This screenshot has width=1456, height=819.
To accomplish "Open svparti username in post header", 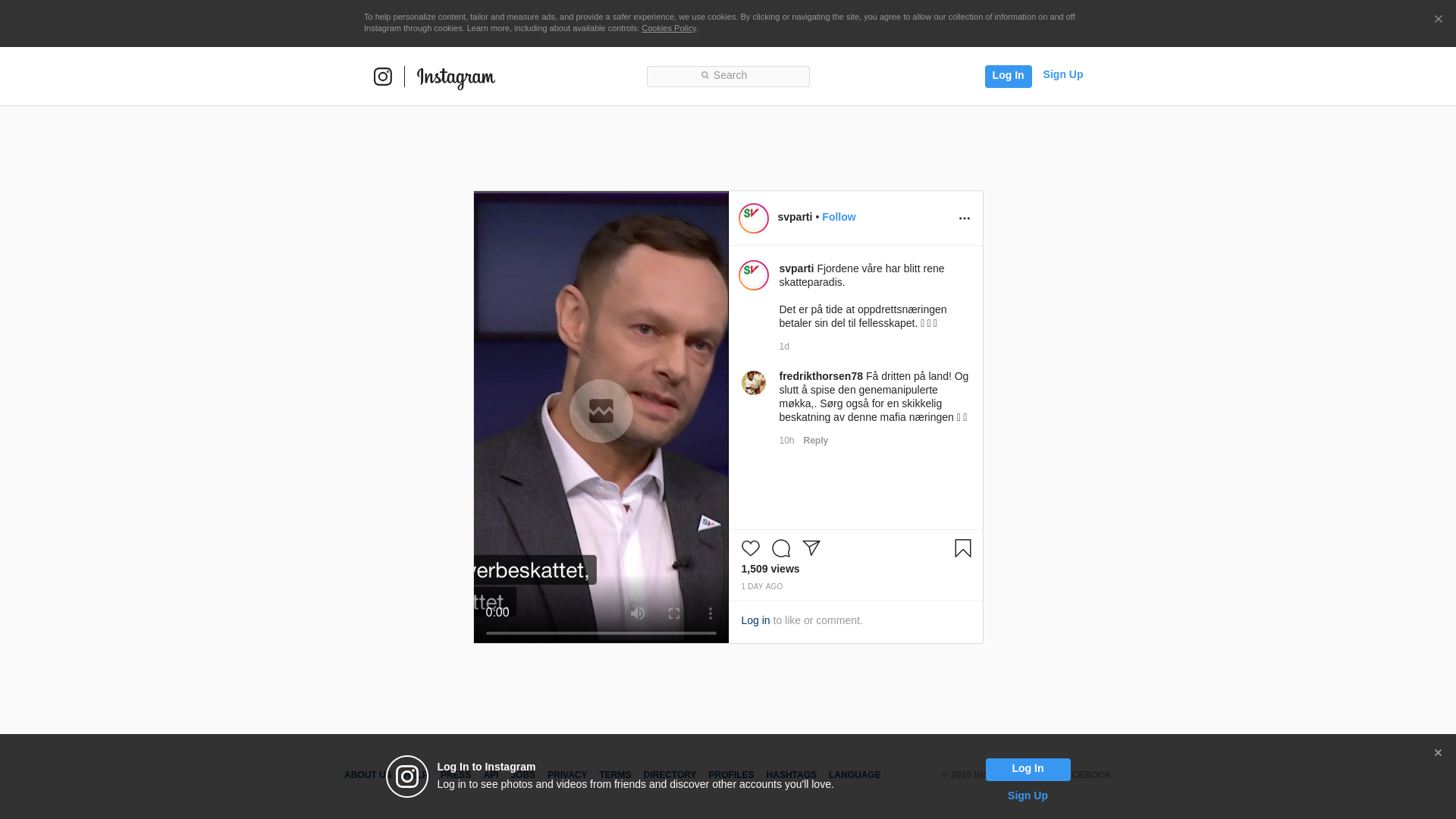I will point(795,217).
